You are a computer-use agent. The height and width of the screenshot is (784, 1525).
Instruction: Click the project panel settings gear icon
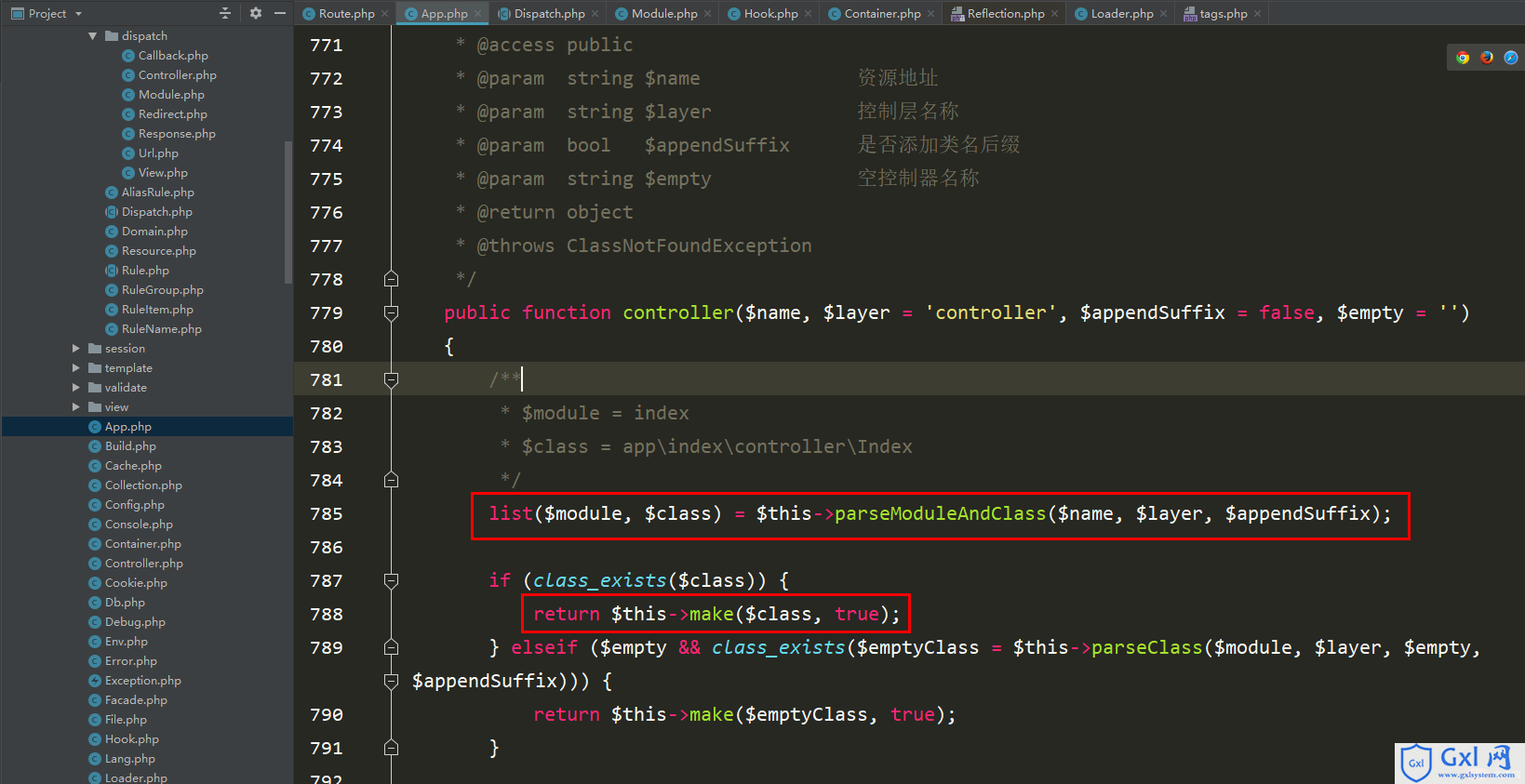point(256,13)
